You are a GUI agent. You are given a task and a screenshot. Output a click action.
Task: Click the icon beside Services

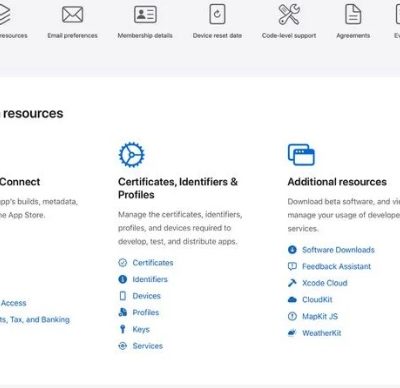point(123,346)
